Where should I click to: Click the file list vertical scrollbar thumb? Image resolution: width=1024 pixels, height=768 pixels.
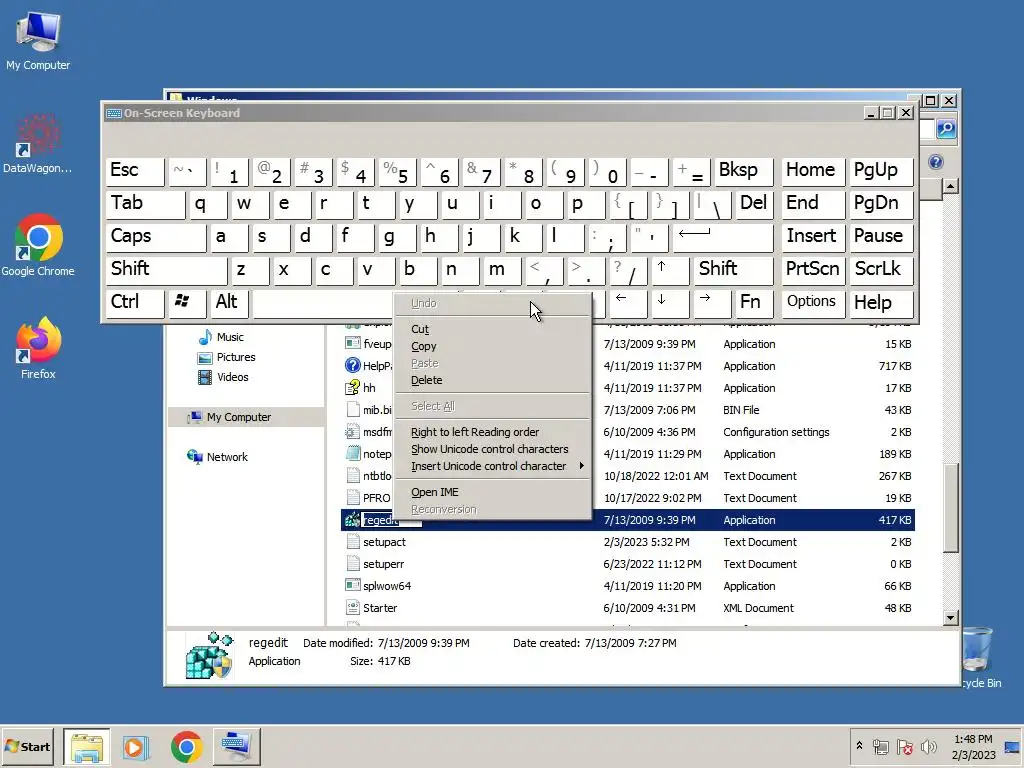(950, 508)
